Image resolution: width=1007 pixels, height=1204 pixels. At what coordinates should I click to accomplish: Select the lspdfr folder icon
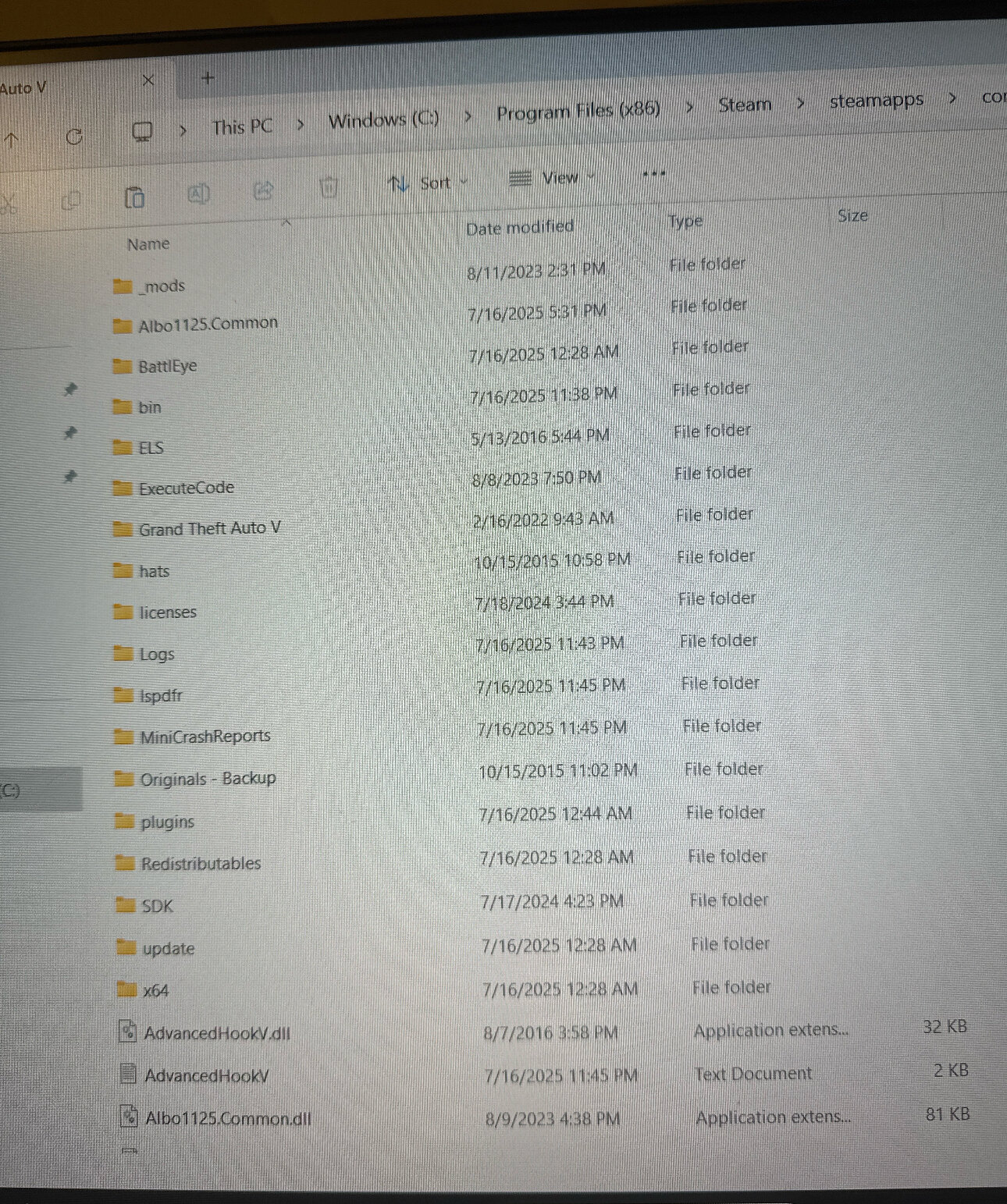coord(123,694)
